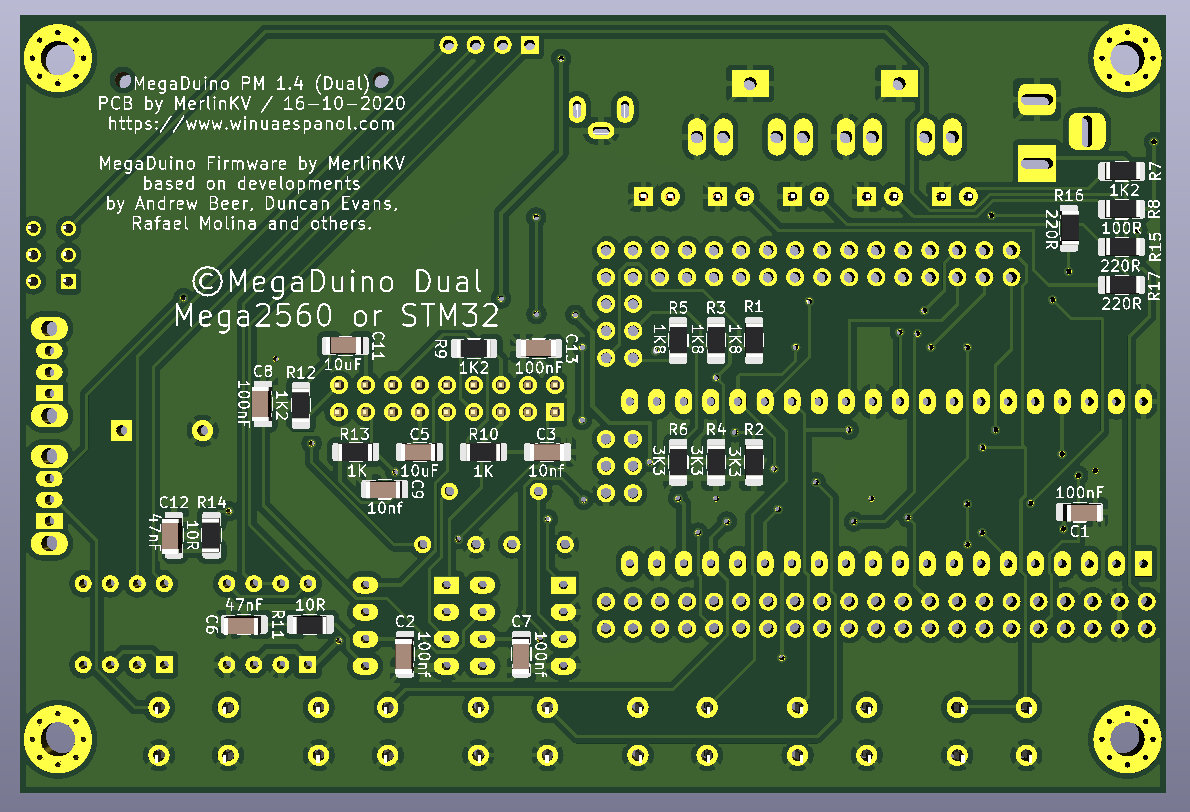Click the top-left corner mounting hole
The image size is (1190, 812).
pos(58,58)
